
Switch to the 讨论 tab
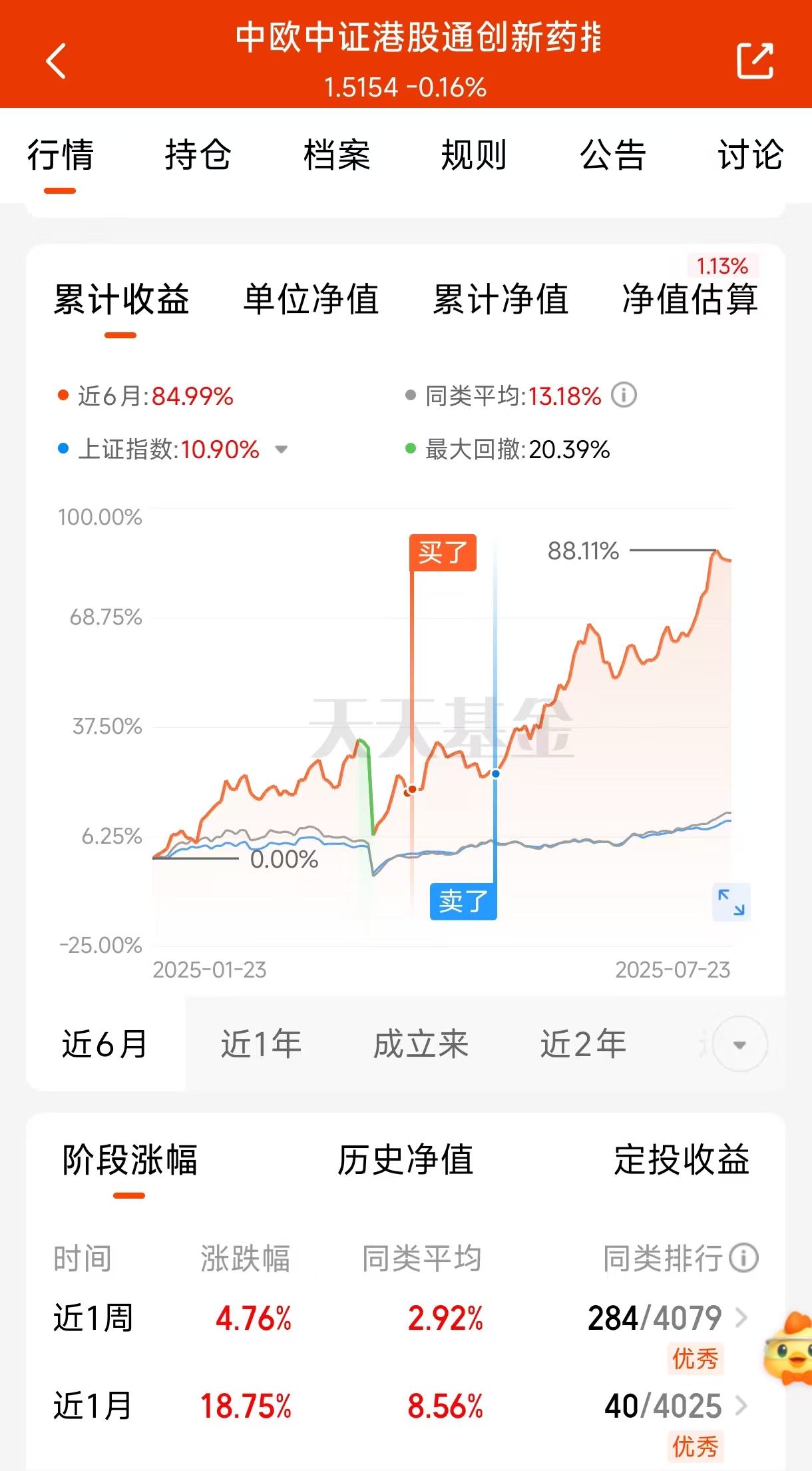tap(751, 155)
